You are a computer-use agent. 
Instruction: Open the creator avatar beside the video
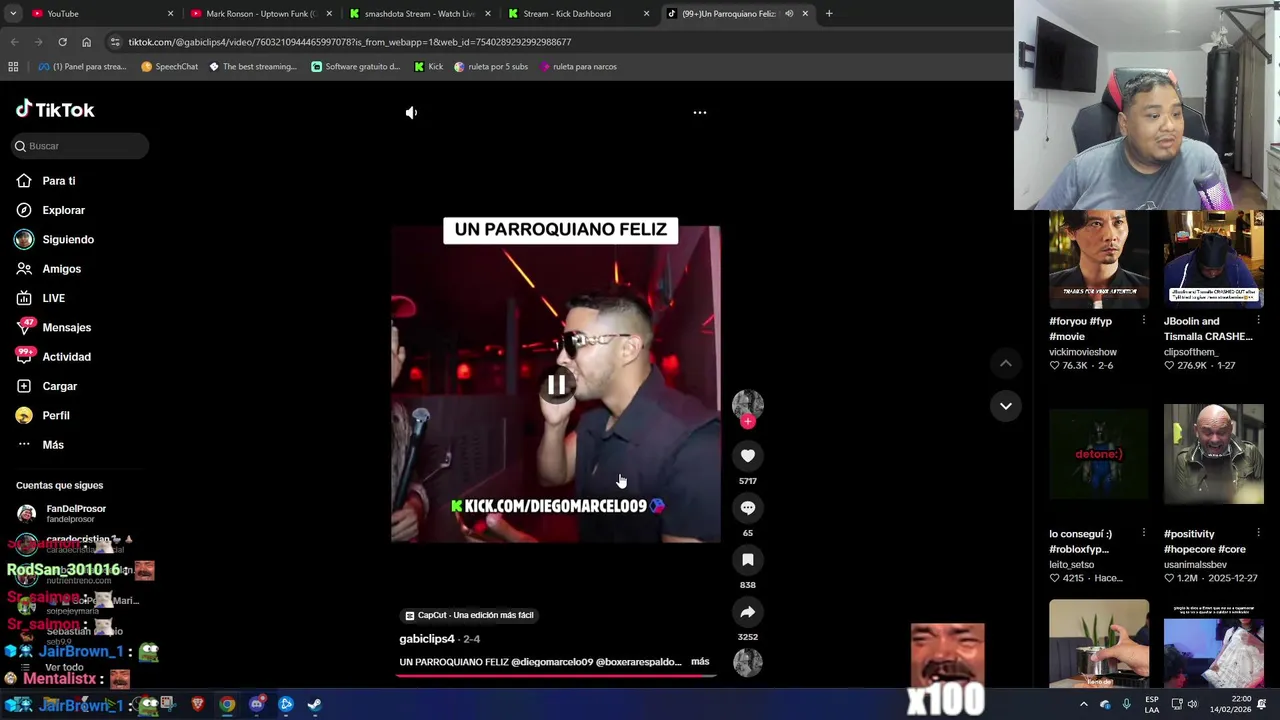click(747, 403)
